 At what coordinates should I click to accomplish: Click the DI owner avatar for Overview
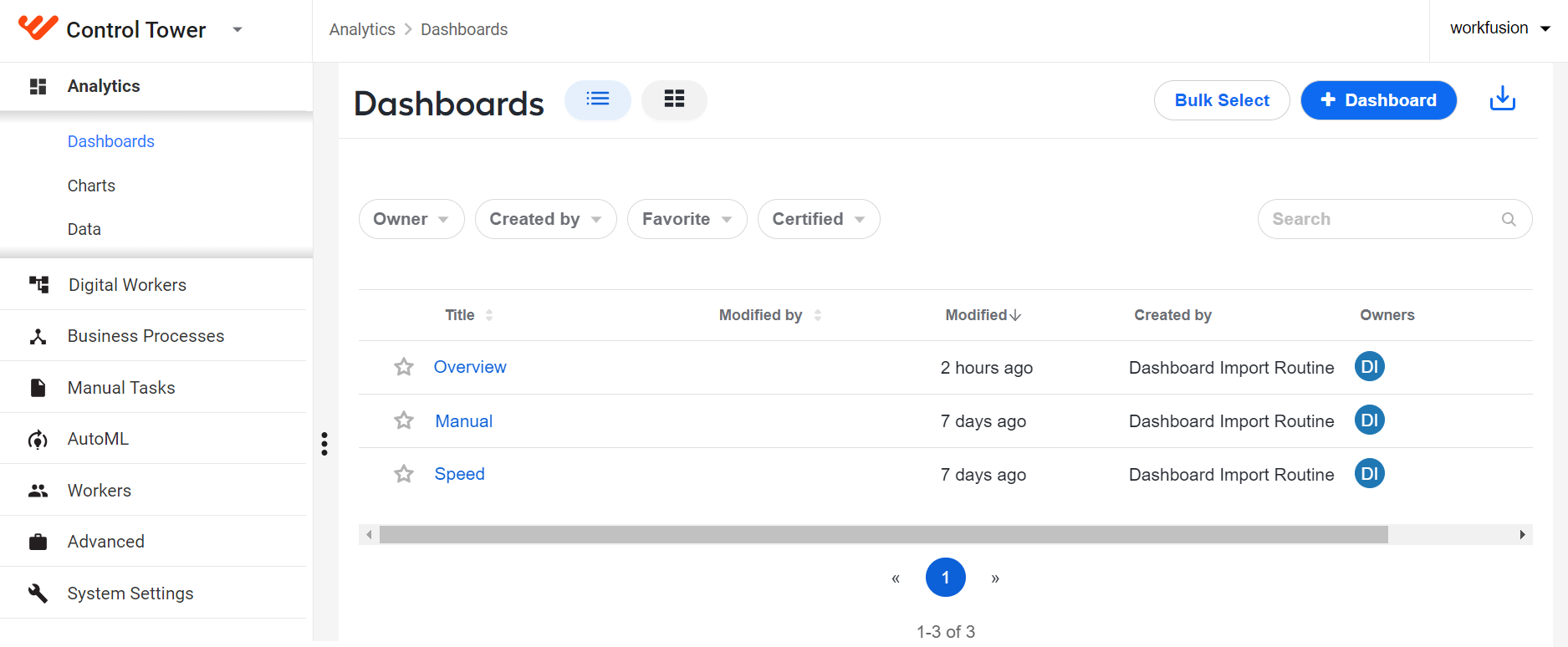tap(1369, 366)
